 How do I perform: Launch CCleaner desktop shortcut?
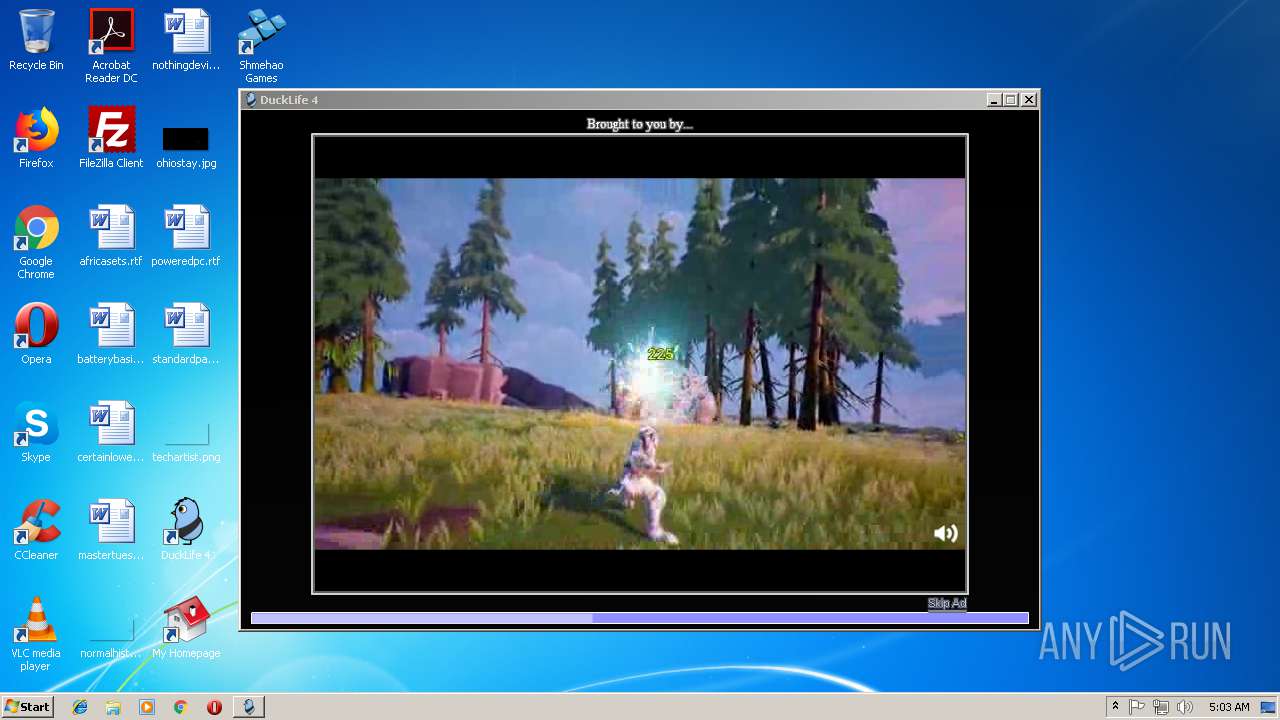[x=36, y=530]
